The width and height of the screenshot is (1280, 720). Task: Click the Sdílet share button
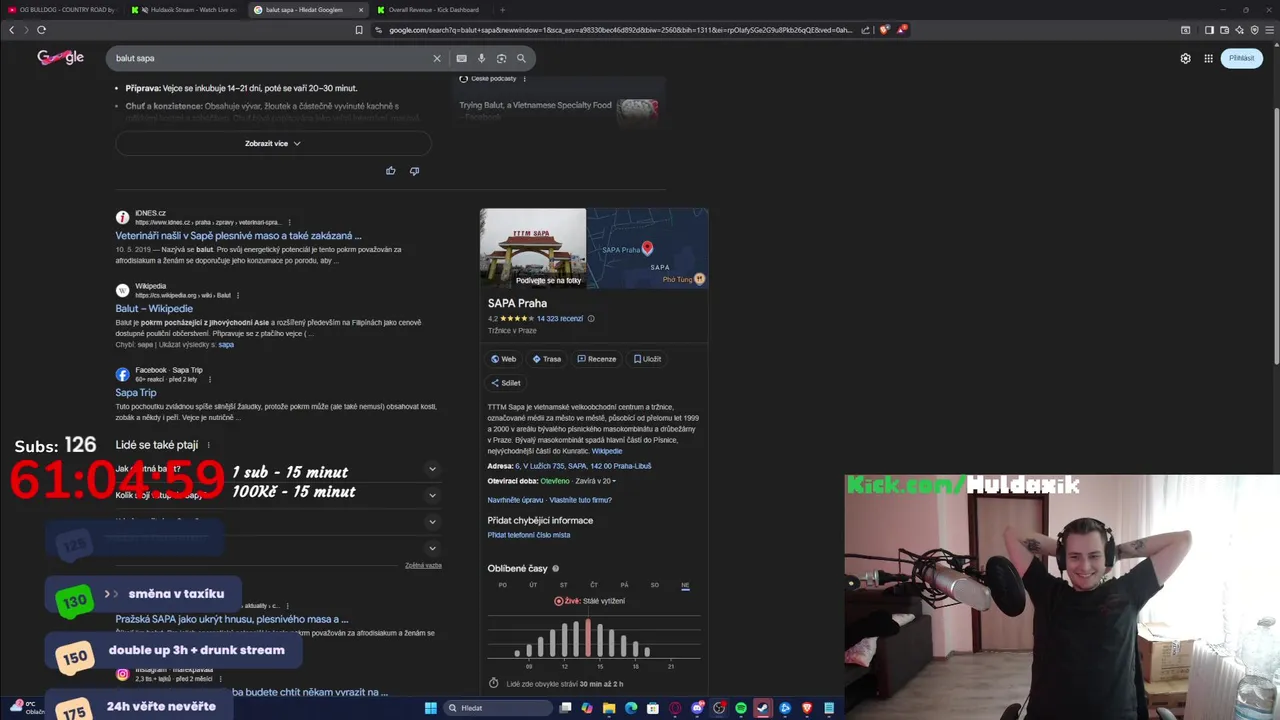pos(506,383)
